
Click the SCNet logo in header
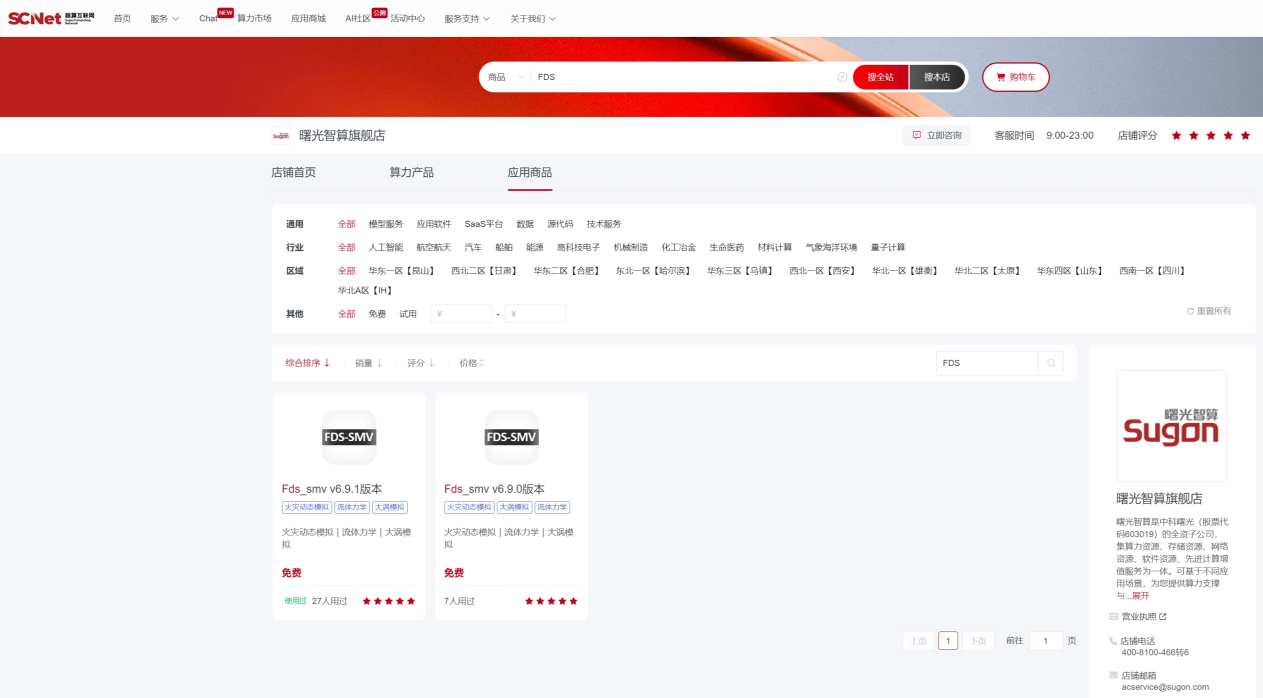52,18
